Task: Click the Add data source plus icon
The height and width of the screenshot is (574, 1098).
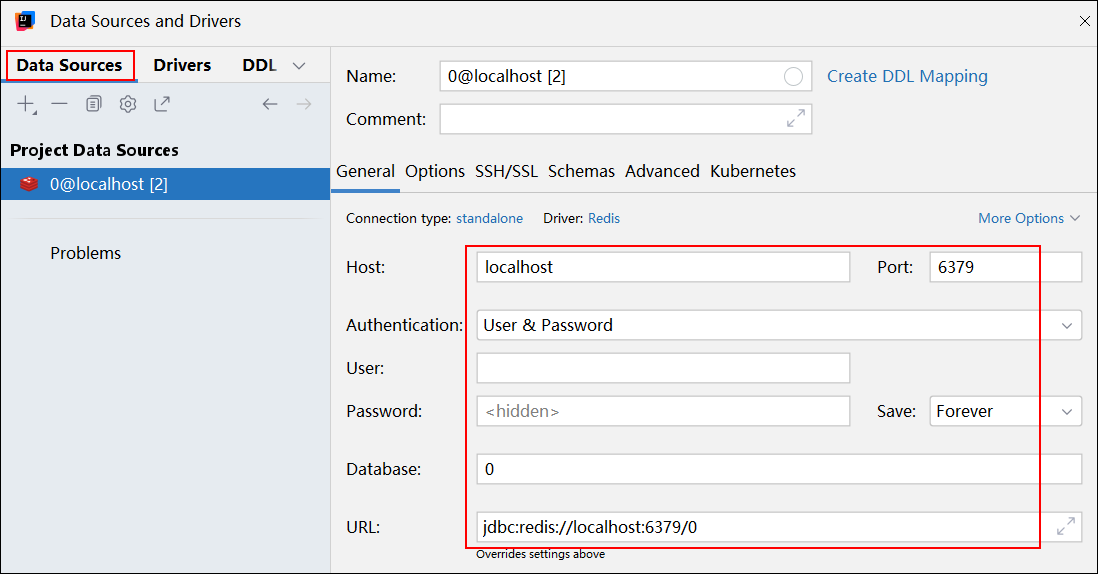Action: 26,103
